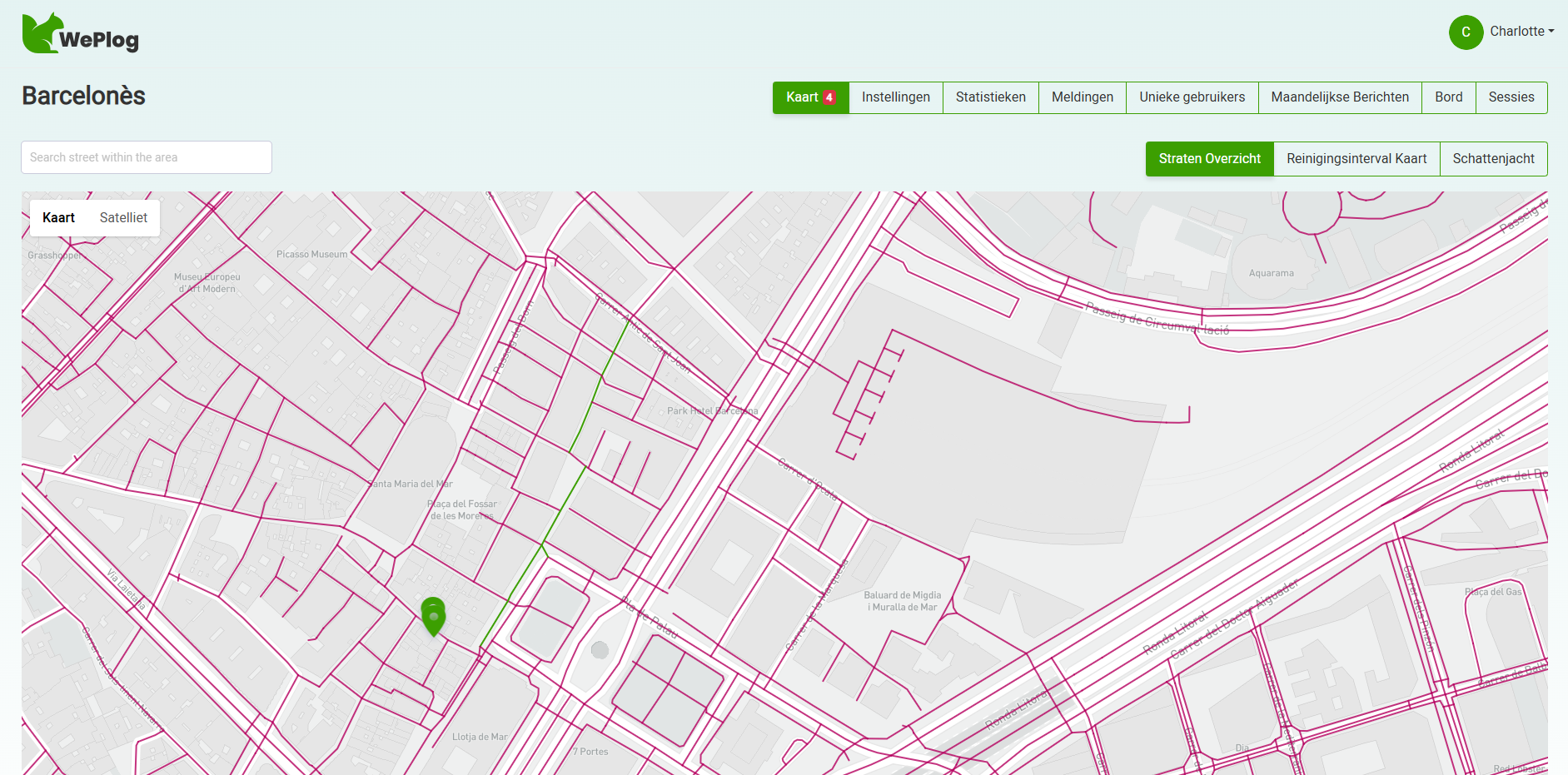1568x775 pixels.
Task: Click the Charlotte user avatar circle
Action: (1466, 32)
